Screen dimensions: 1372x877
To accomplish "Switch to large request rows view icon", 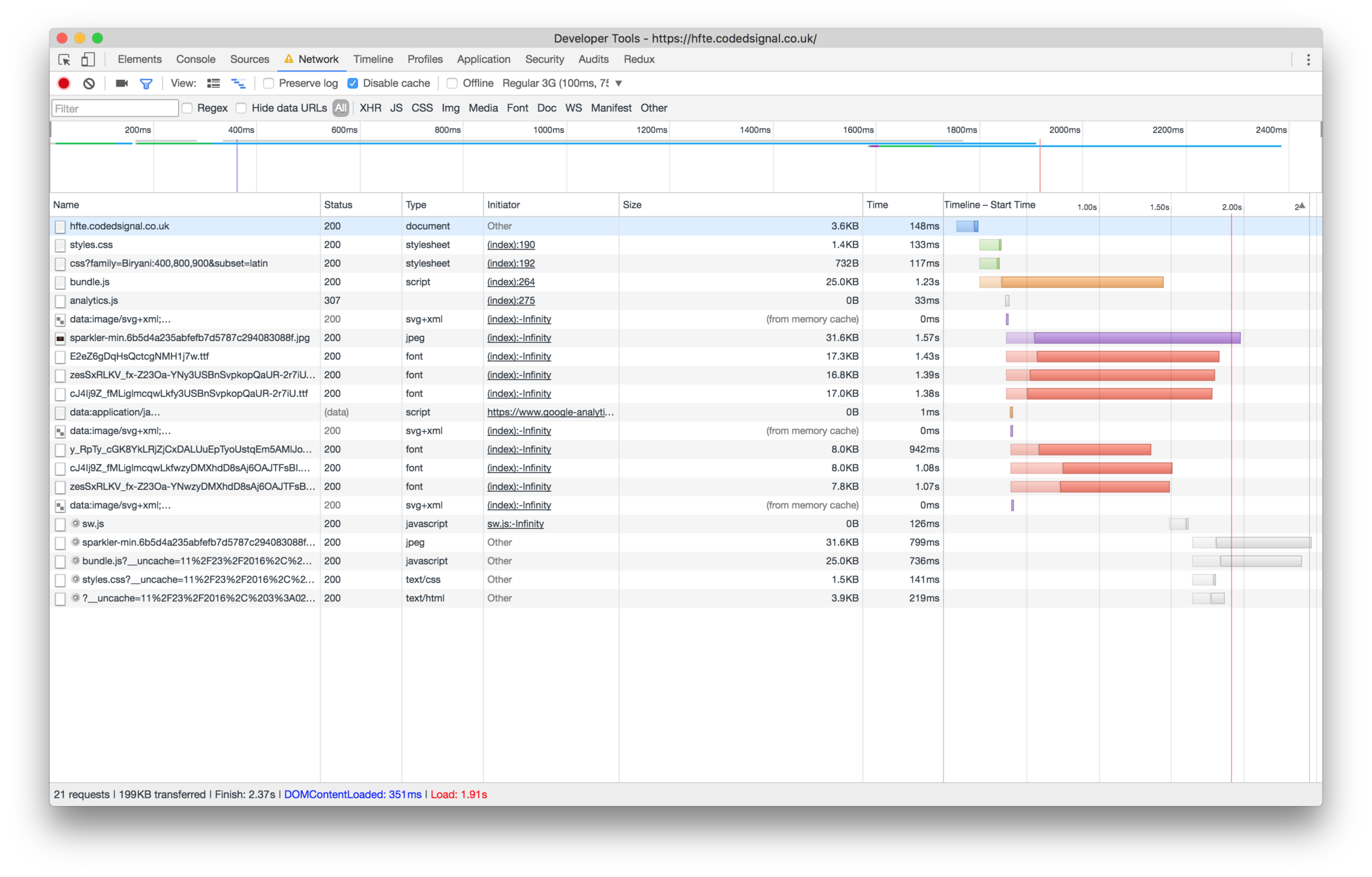I will click(213, 83).
